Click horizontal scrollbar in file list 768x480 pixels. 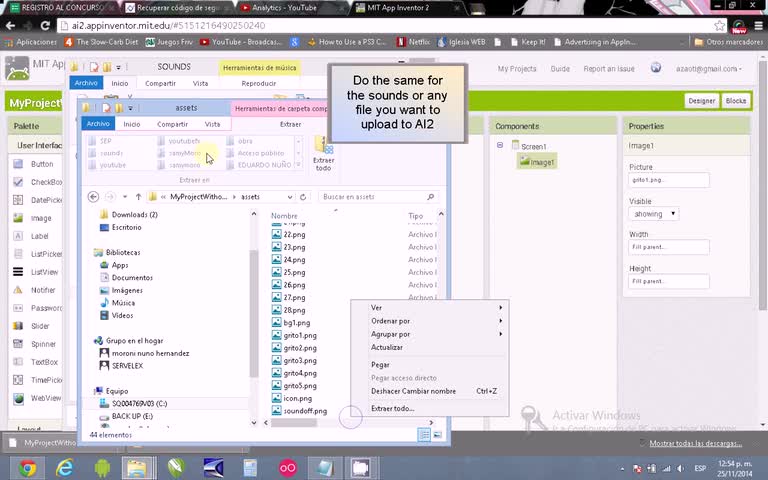[293, 422]
